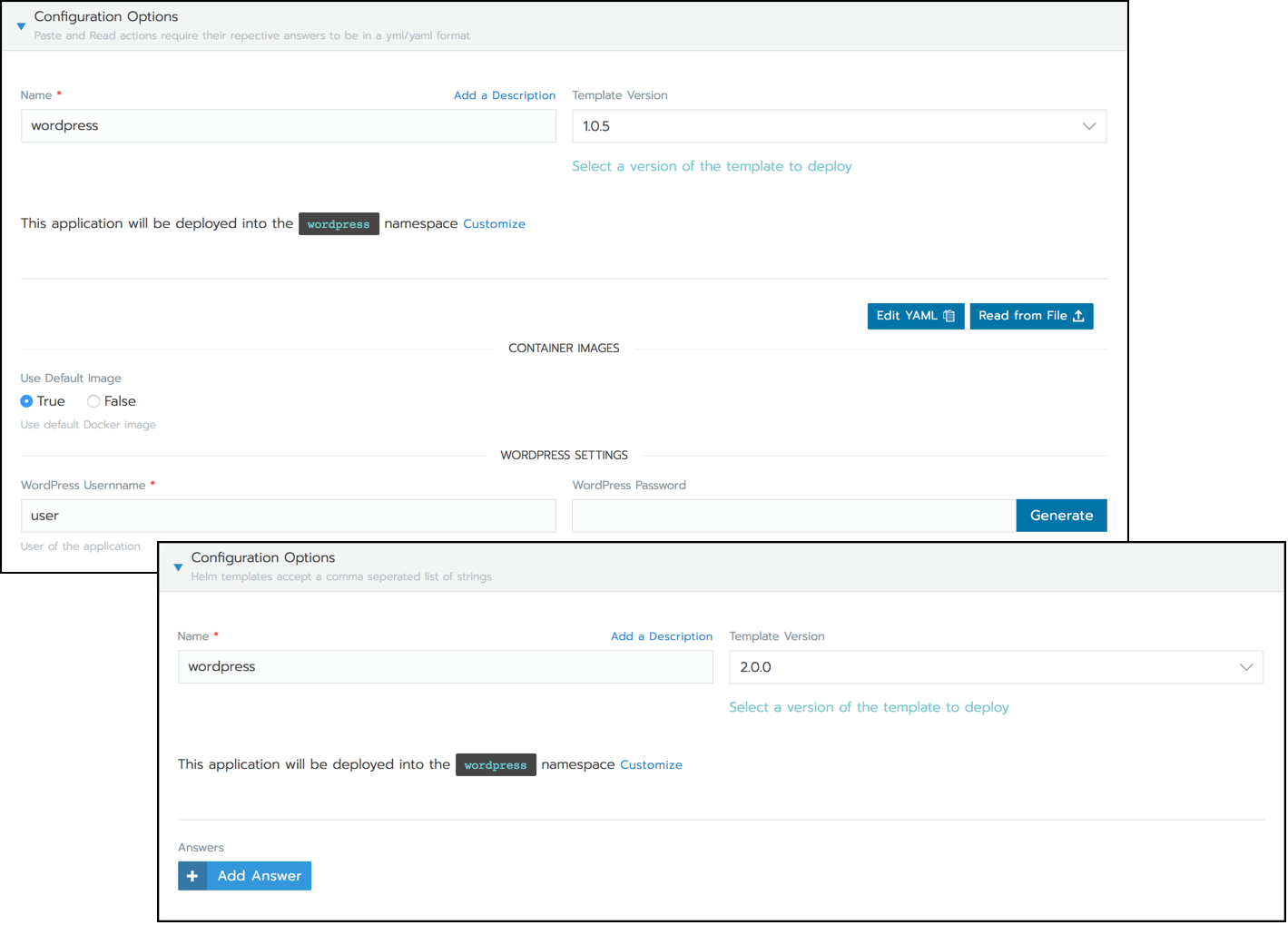Click Customize link in the 1.0.5 template panel
The width and height of the screenshot is (1288, 935).
click(494, 224)
